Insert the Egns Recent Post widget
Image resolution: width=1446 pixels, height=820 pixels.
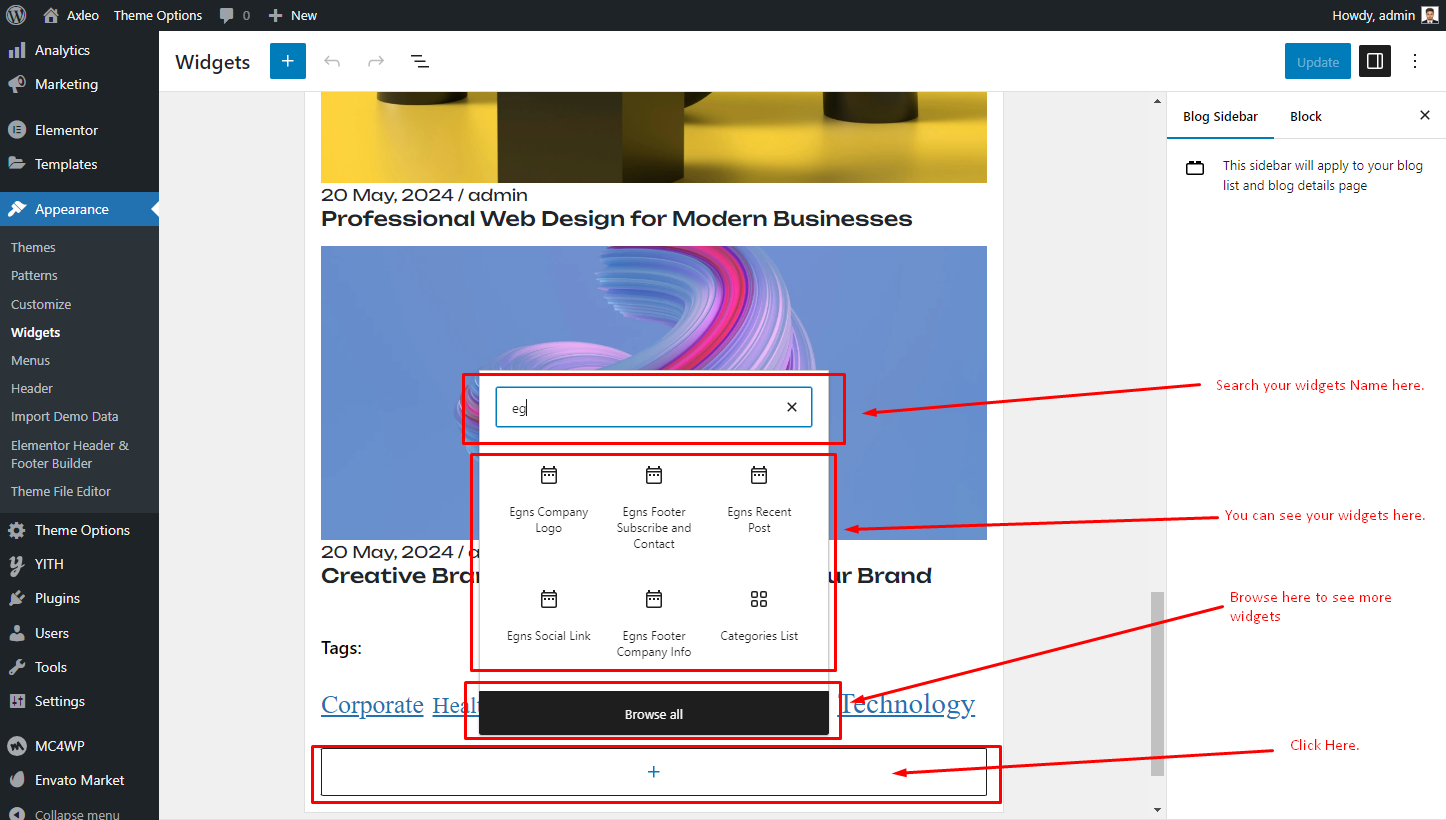759,501
